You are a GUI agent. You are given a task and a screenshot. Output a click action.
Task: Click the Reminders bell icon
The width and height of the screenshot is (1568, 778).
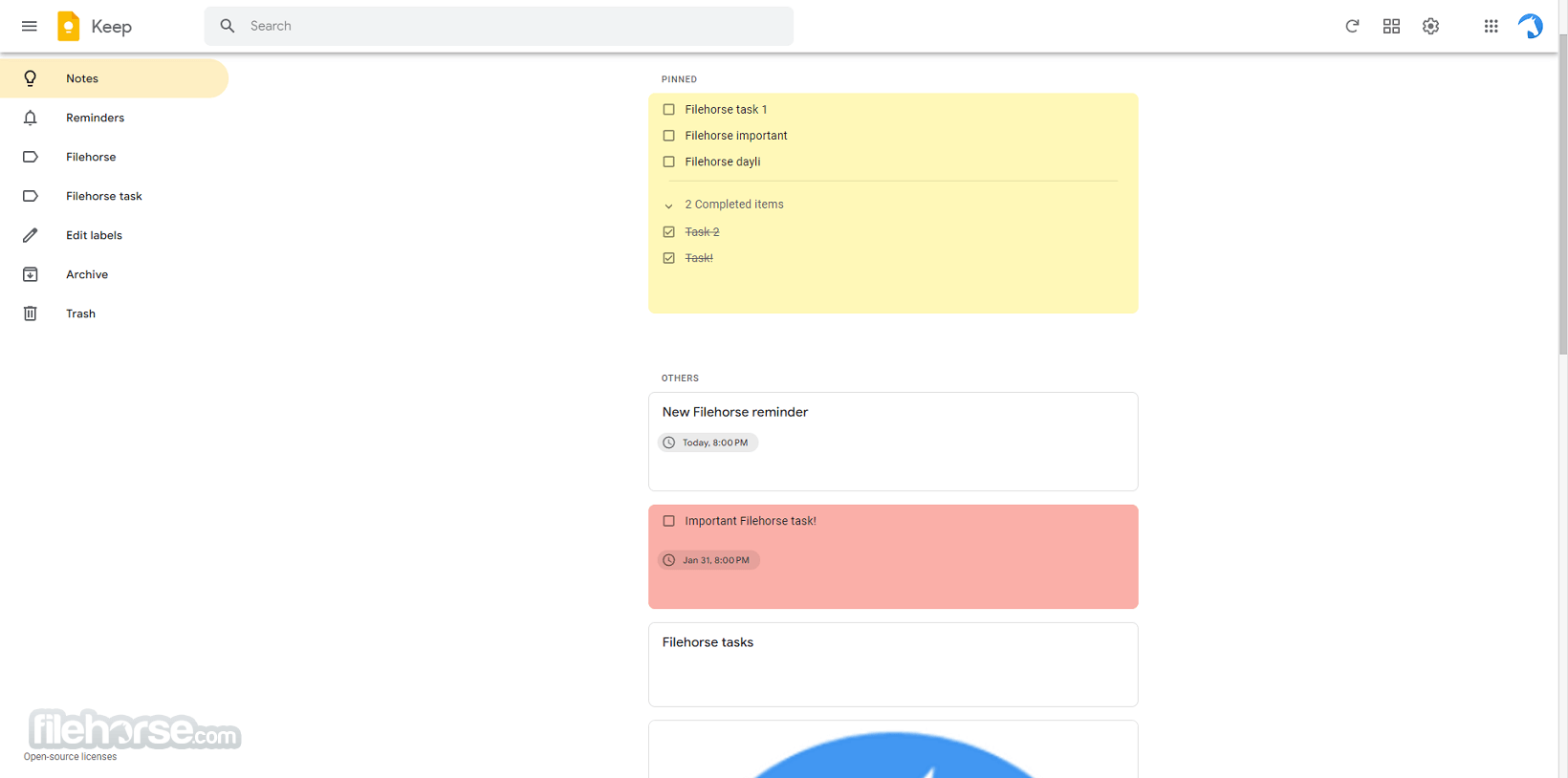click(31, 118)
